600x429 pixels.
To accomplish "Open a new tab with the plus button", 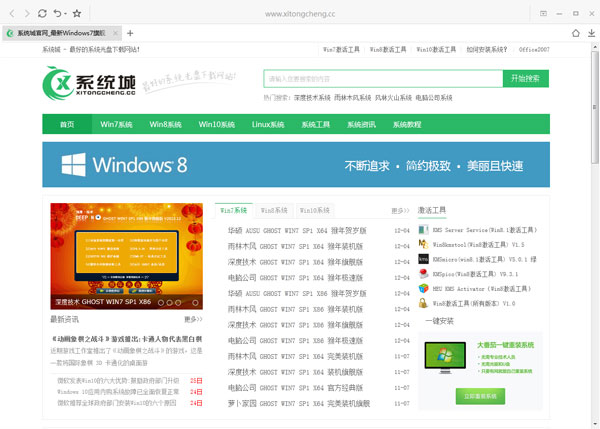I will 130,33.
